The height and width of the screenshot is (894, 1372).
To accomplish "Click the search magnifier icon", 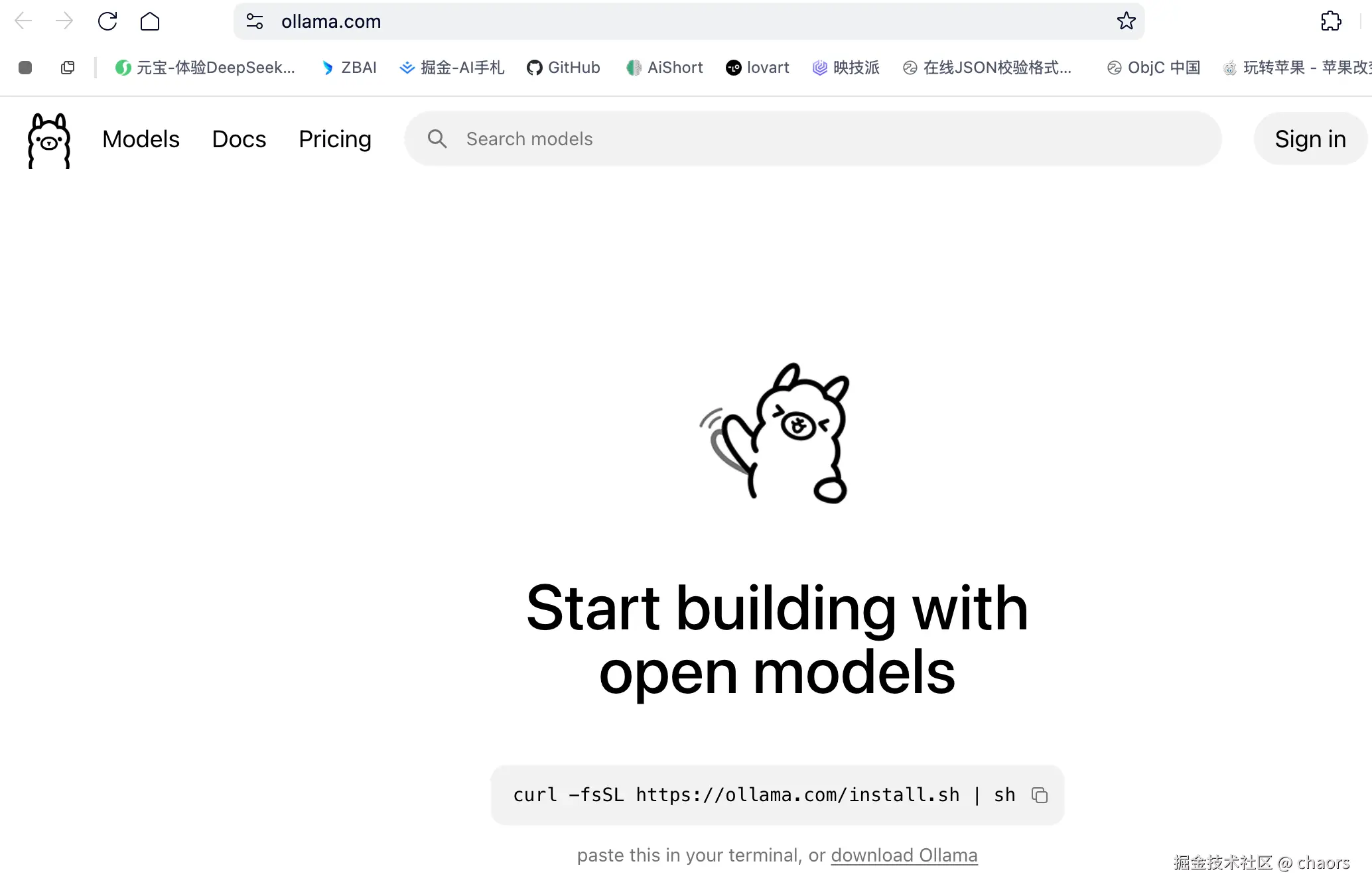I will (437, 139).
